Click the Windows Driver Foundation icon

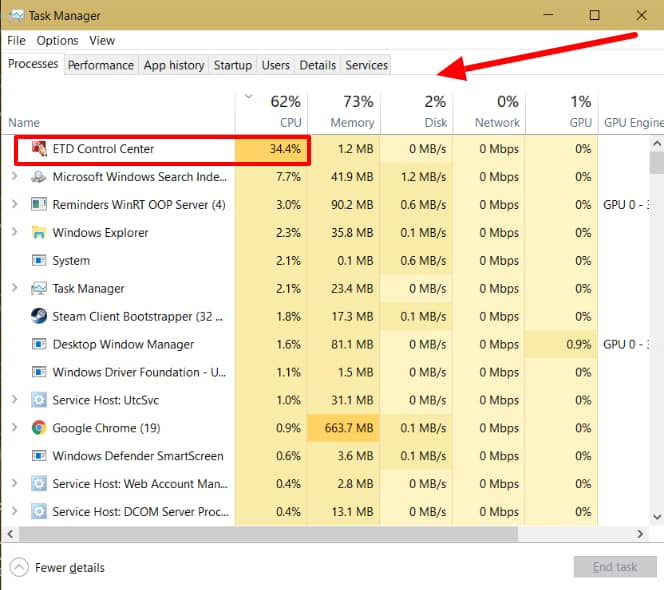pos(39,372)
